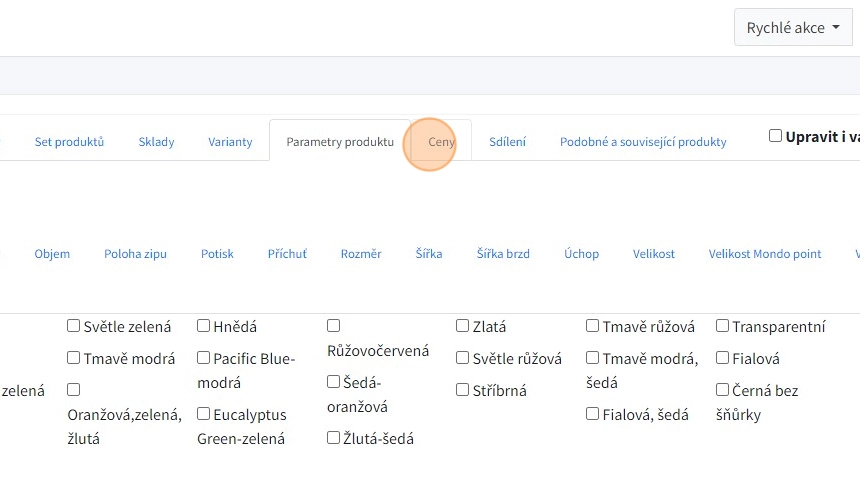Select the Šířka brzd parameter link
This screenshot has height=480, width=860.
point(503,254)
